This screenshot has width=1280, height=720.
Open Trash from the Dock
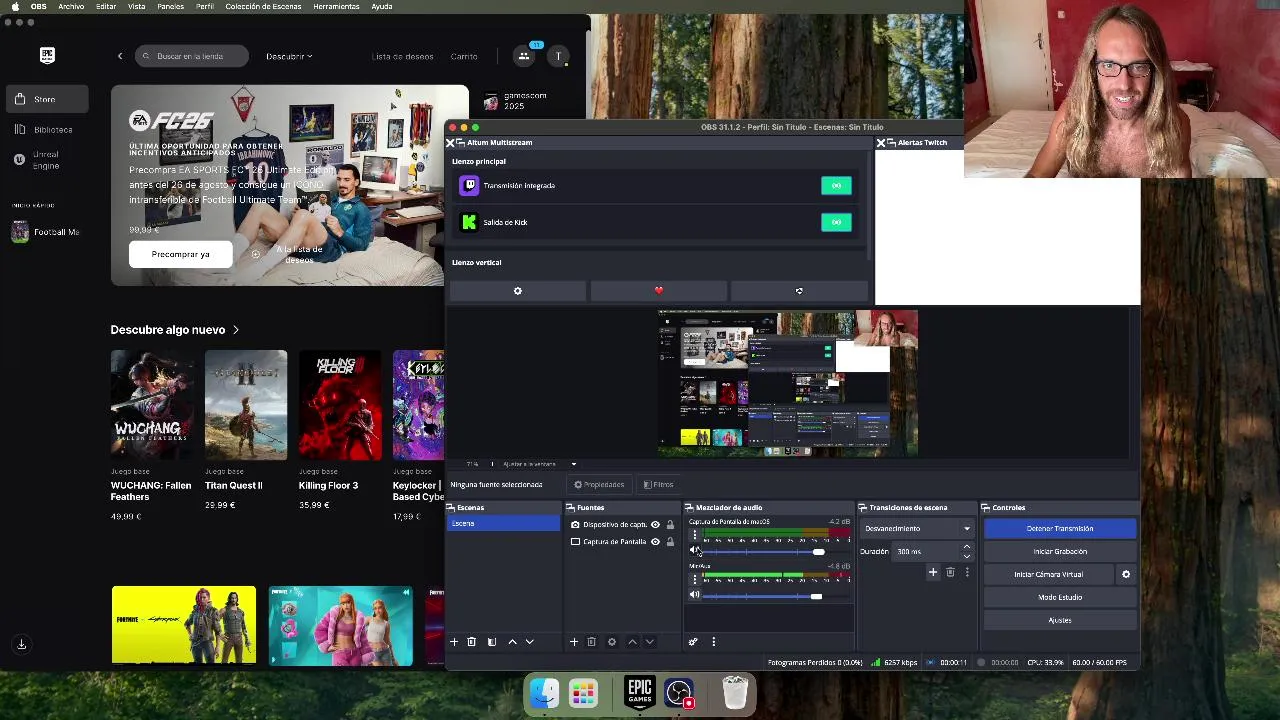click(x=735, y=693)
